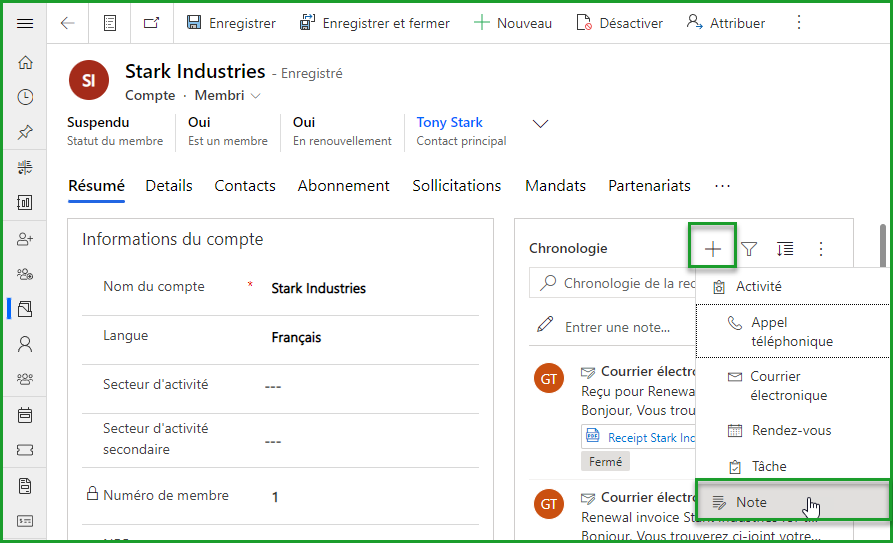Open Pinned items in sidebar
Screen dimensions: 893x543
25,132
